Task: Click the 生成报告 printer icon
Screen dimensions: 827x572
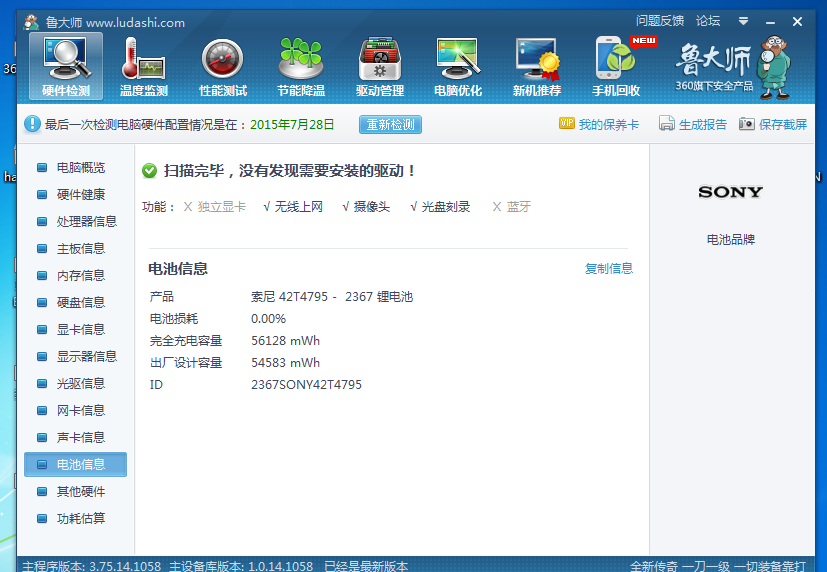Action: (667, 123)
